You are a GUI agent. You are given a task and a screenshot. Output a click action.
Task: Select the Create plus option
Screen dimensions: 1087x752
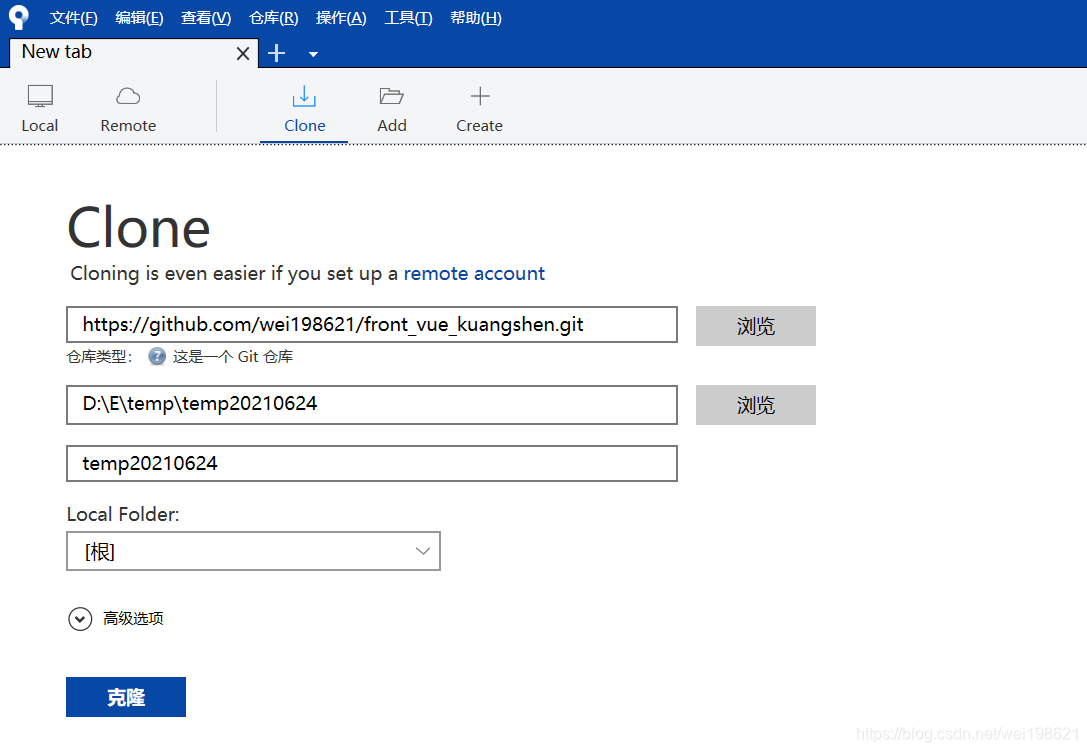click(x=480, y=108)
